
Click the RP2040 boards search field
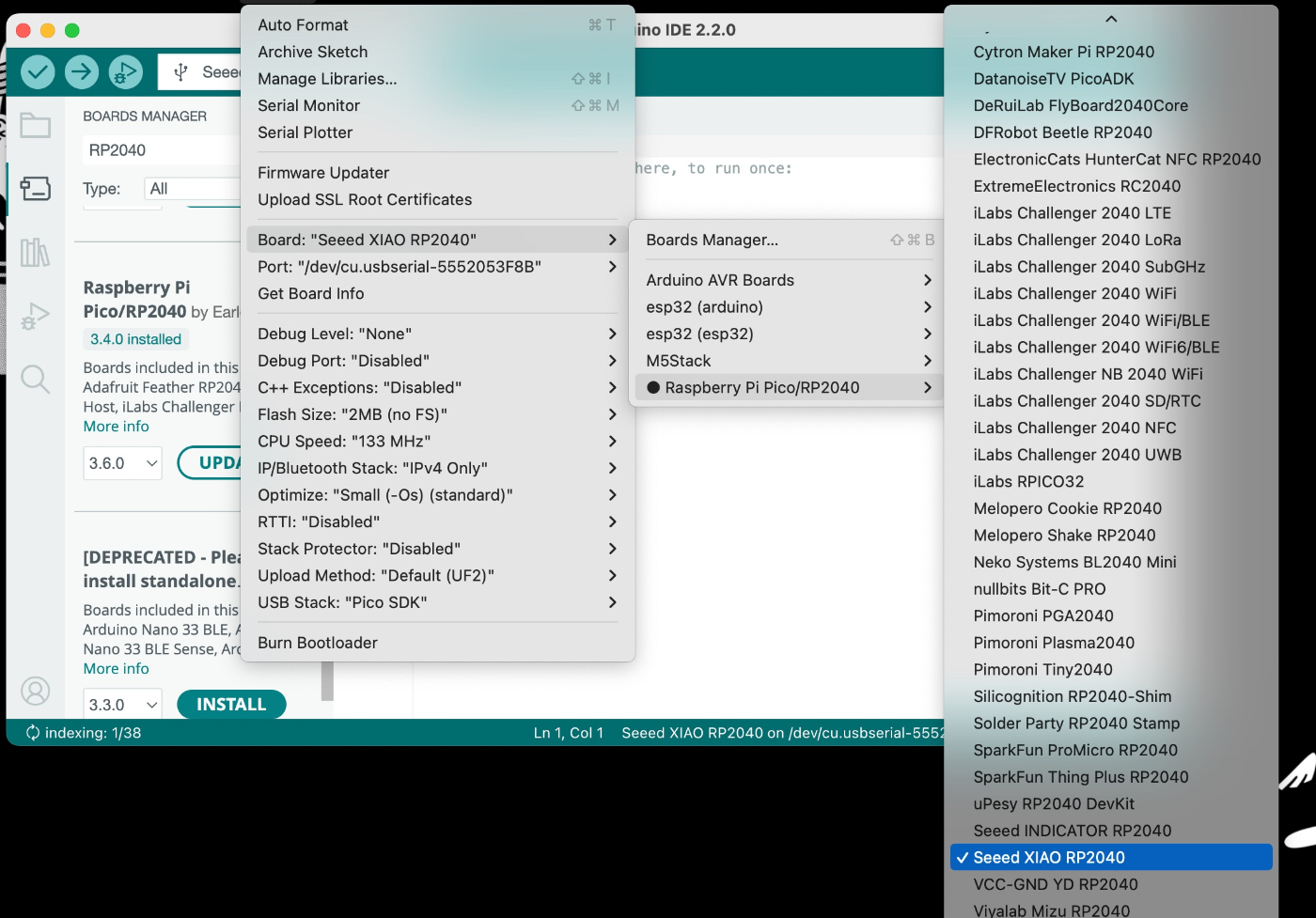pos(161,150)
